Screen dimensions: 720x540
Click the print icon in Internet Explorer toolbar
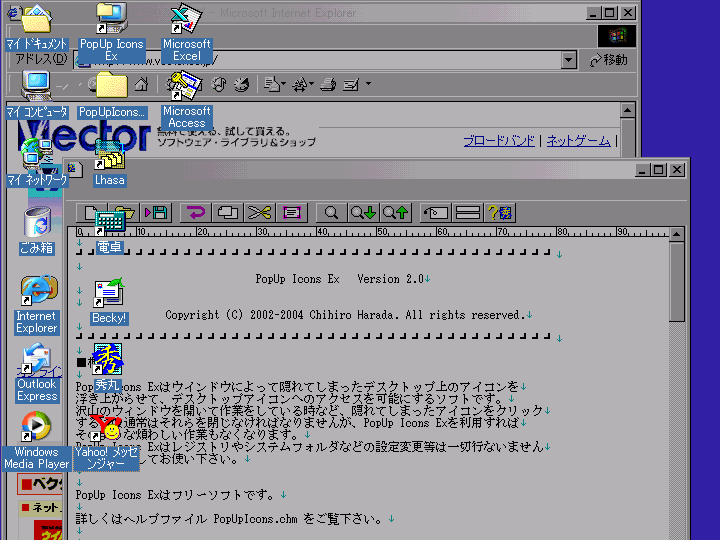point(328,84)
